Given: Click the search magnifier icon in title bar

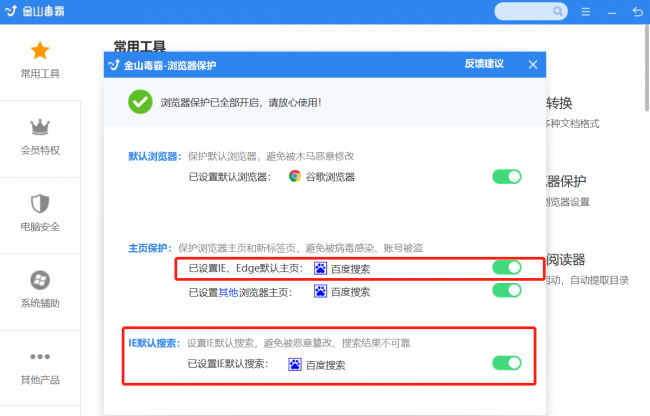Looking at the screenshot, I should point(558,11).
